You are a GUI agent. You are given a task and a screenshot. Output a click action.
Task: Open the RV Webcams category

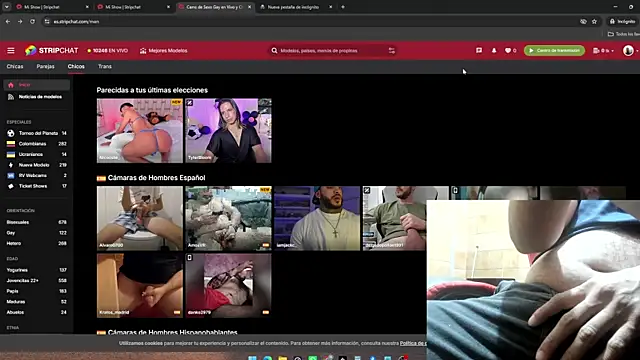(37, 176)
